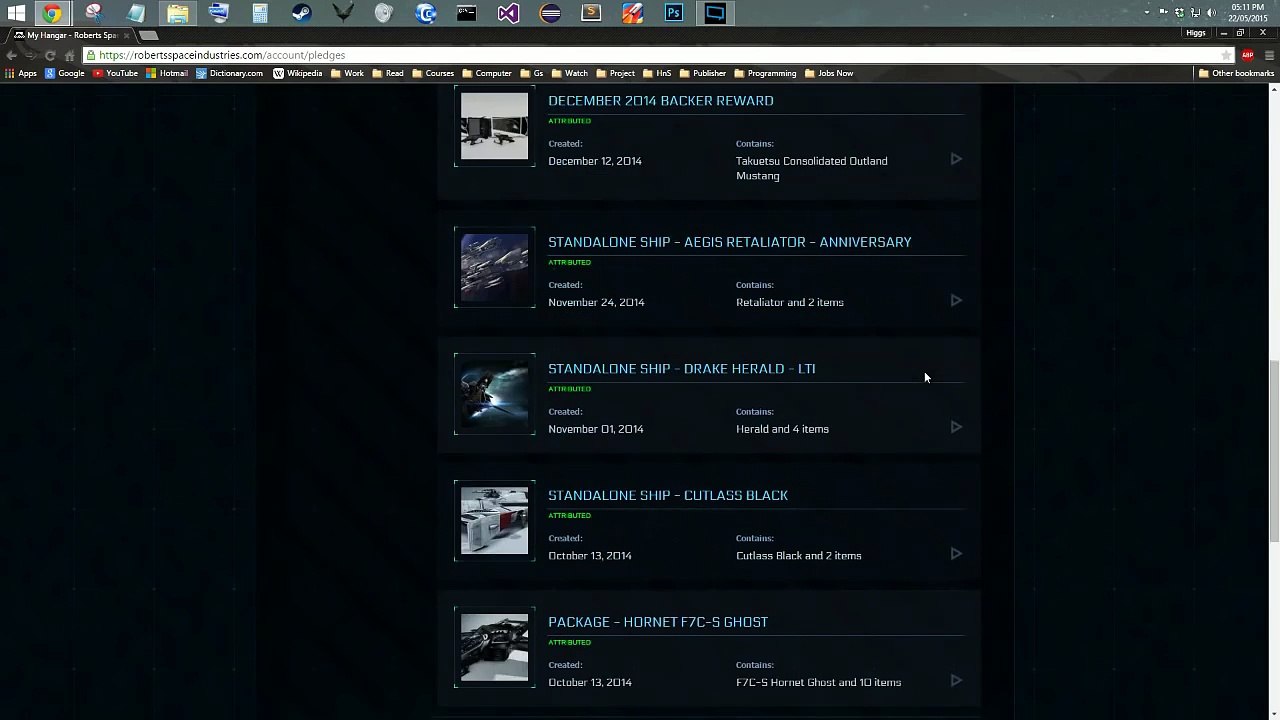The width and height of the screenshot is (1280, 720).
Task: Launch Steam from the taskbar
Action: coord(301,13)
